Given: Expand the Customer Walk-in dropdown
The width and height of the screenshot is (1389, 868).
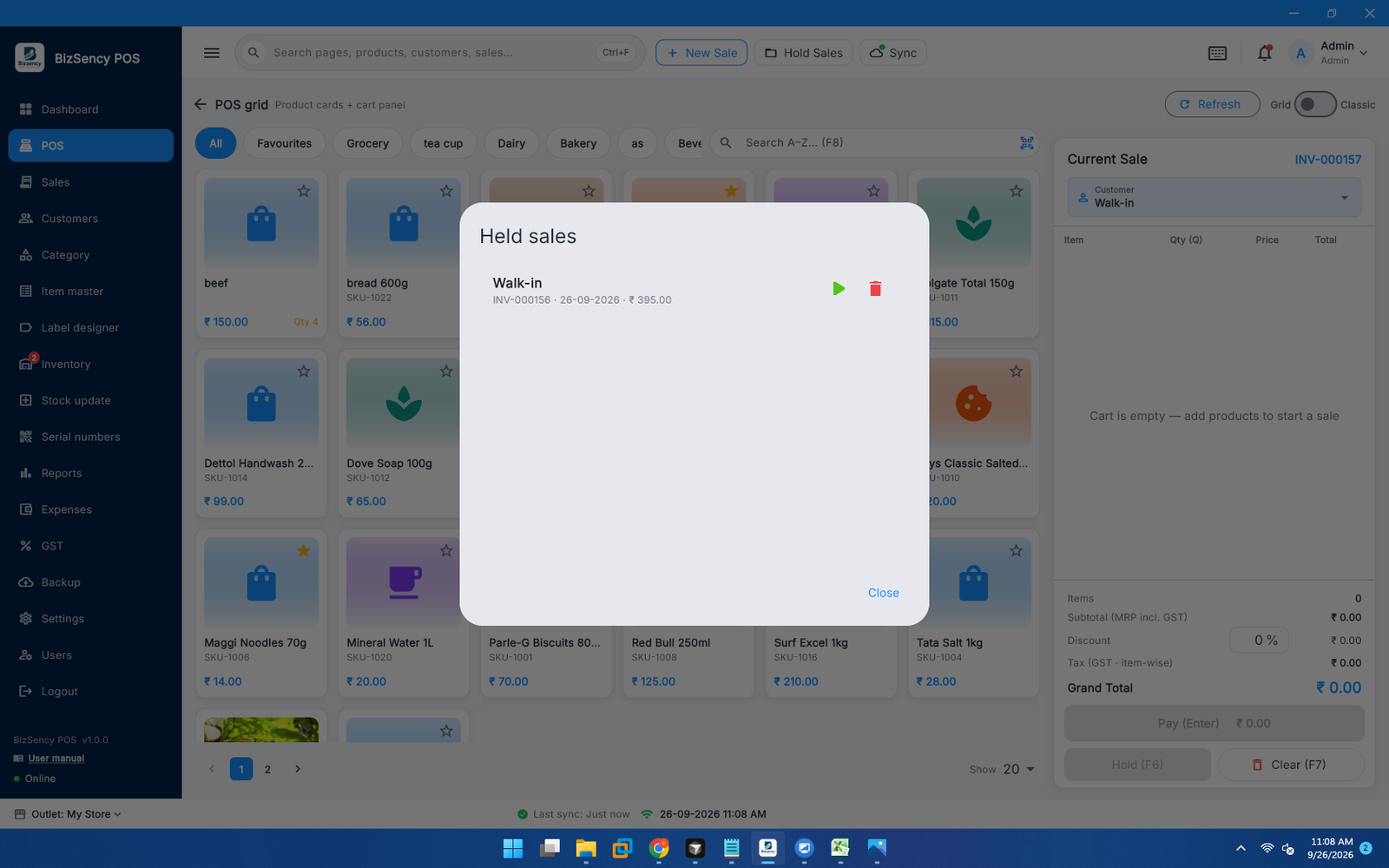Looking at the screenshot, I should (x=1214, y=197).
